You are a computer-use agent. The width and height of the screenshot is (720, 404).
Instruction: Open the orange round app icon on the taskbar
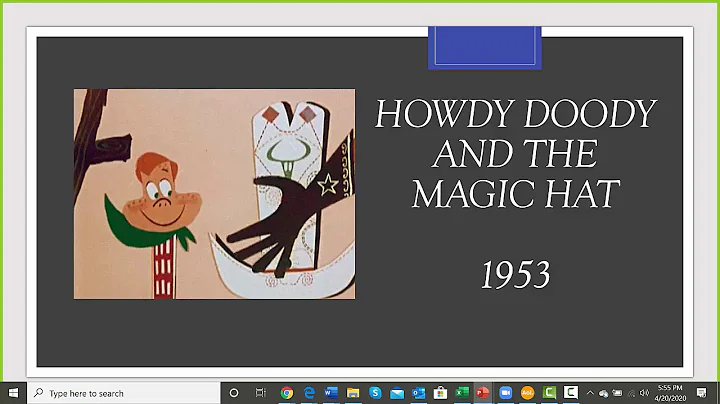point(528,393)
